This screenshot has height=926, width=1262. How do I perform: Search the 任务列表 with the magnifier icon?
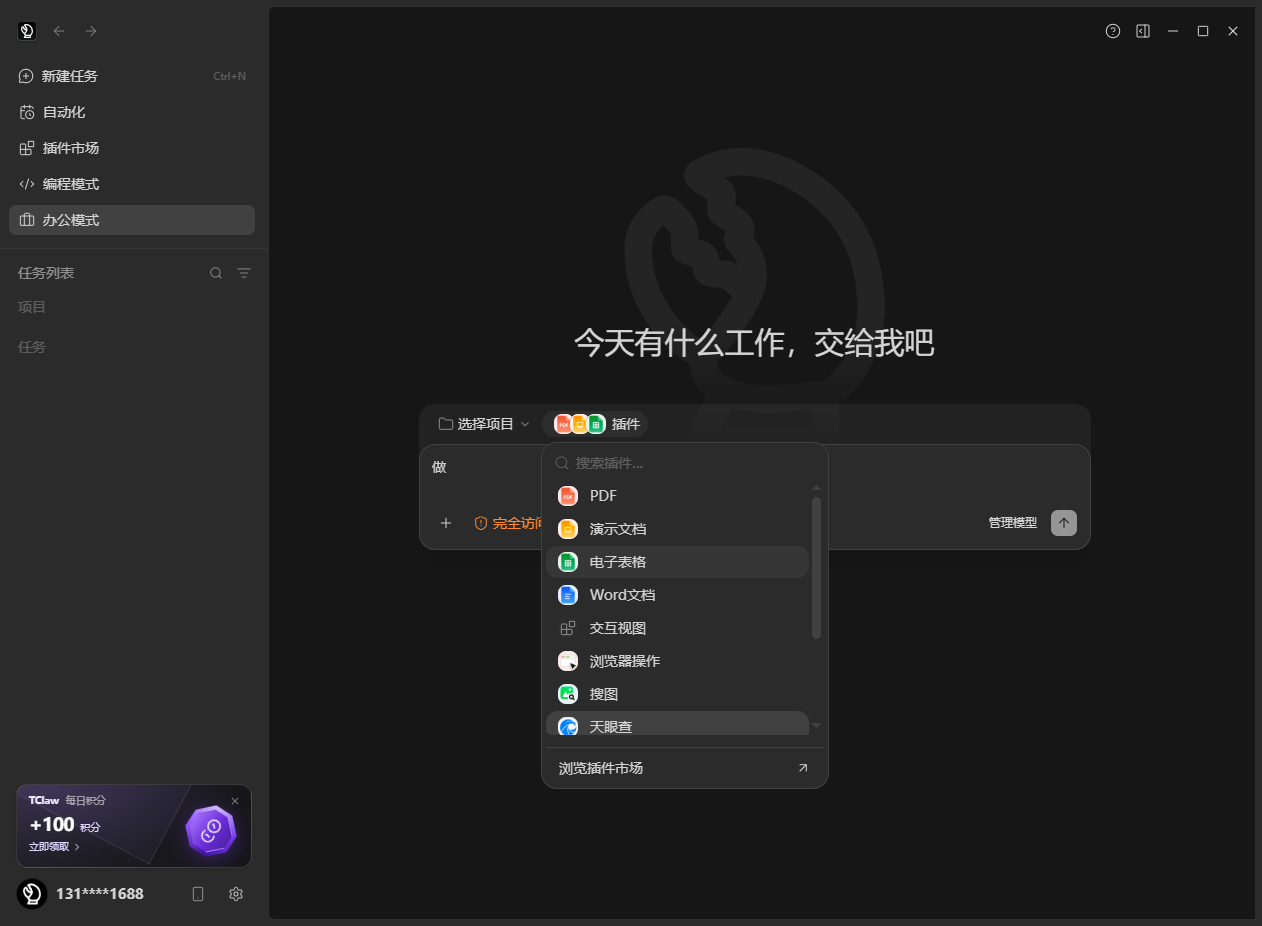pos(216,273)
